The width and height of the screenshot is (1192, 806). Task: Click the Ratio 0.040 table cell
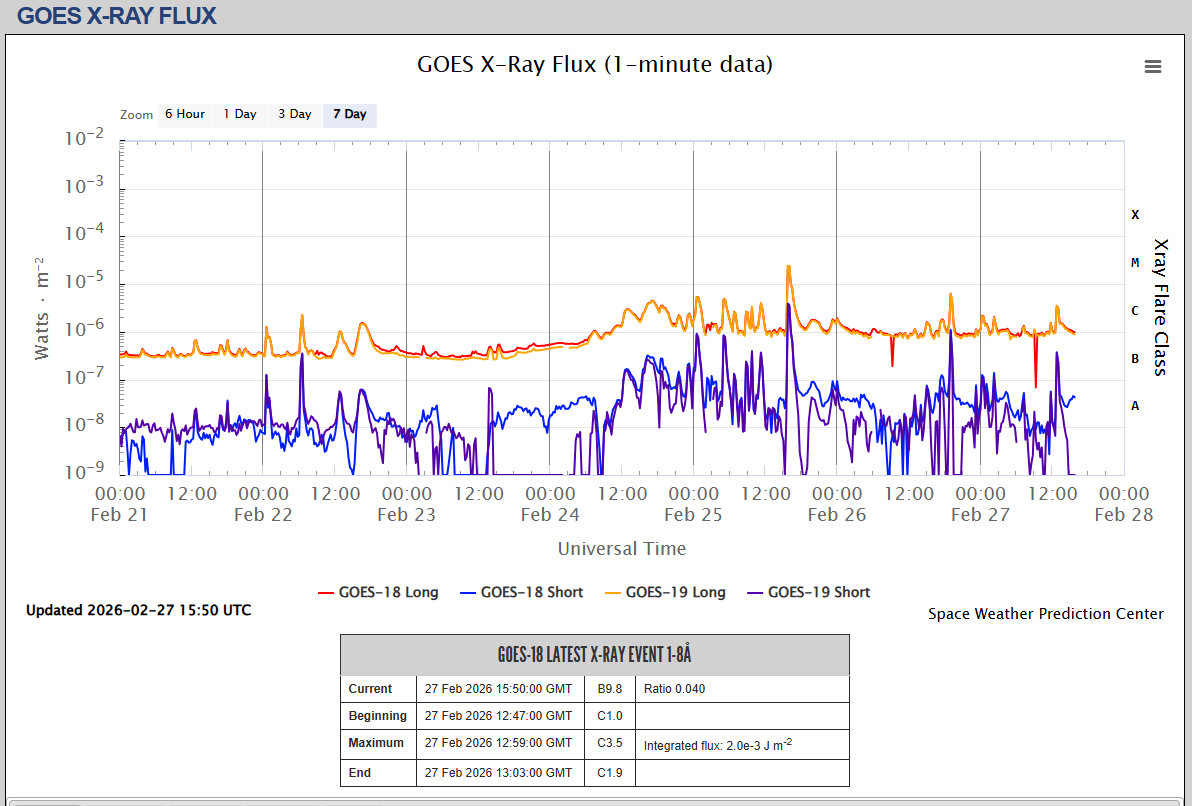click(674, 689)
